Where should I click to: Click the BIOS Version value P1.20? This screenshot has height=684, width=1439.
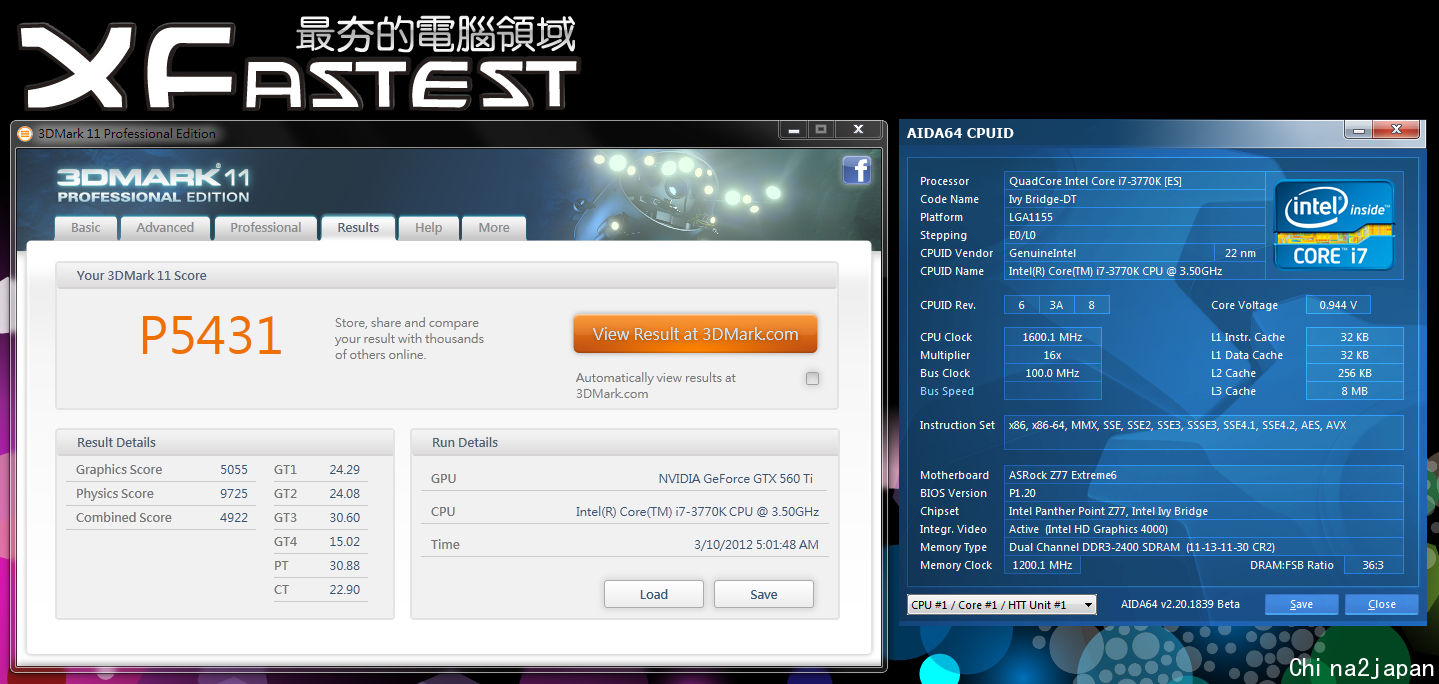pos(1204,493)
